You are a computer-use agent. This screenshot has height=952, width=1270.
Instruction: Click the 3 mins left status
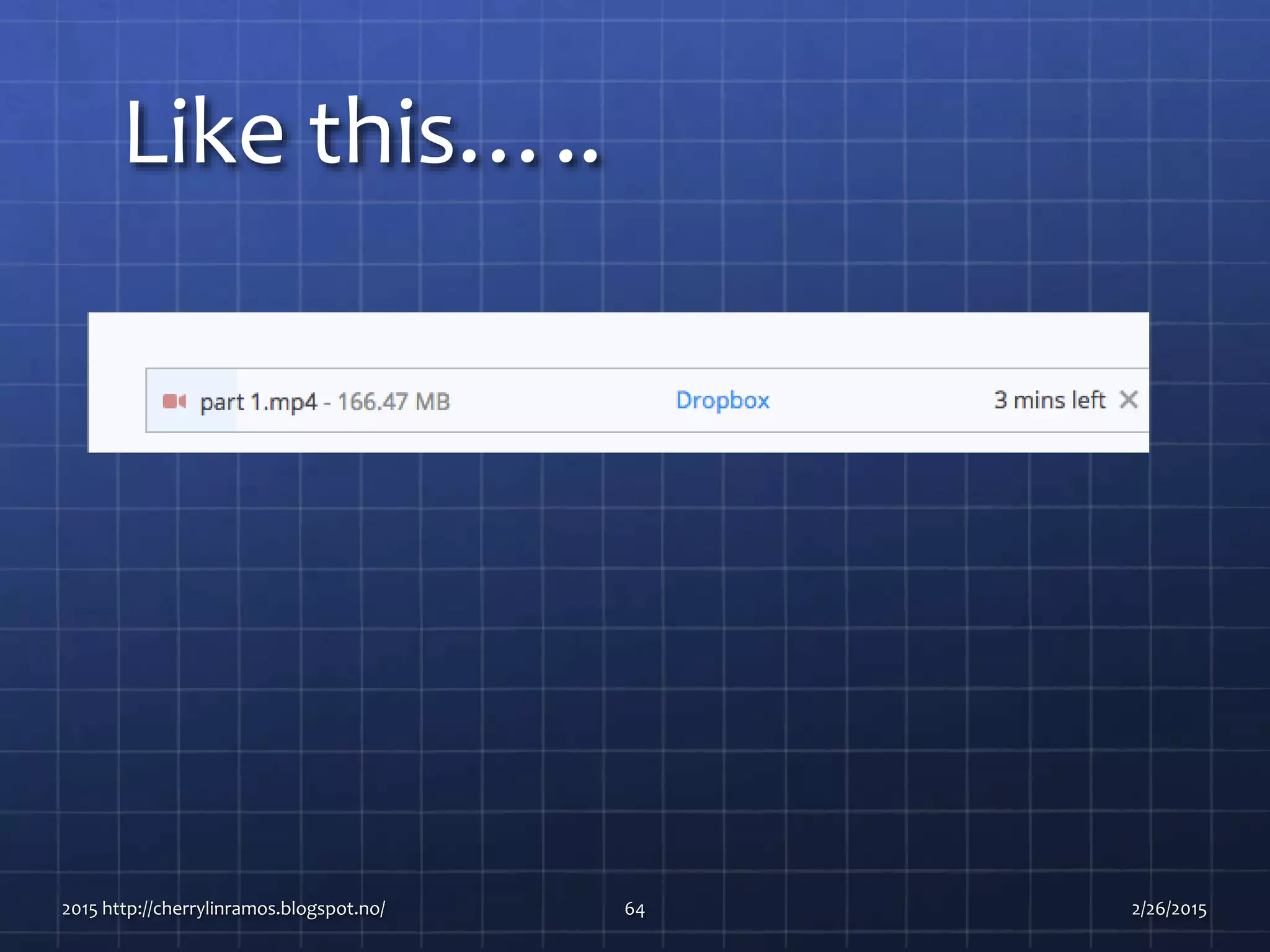(x=1049, y=400)
